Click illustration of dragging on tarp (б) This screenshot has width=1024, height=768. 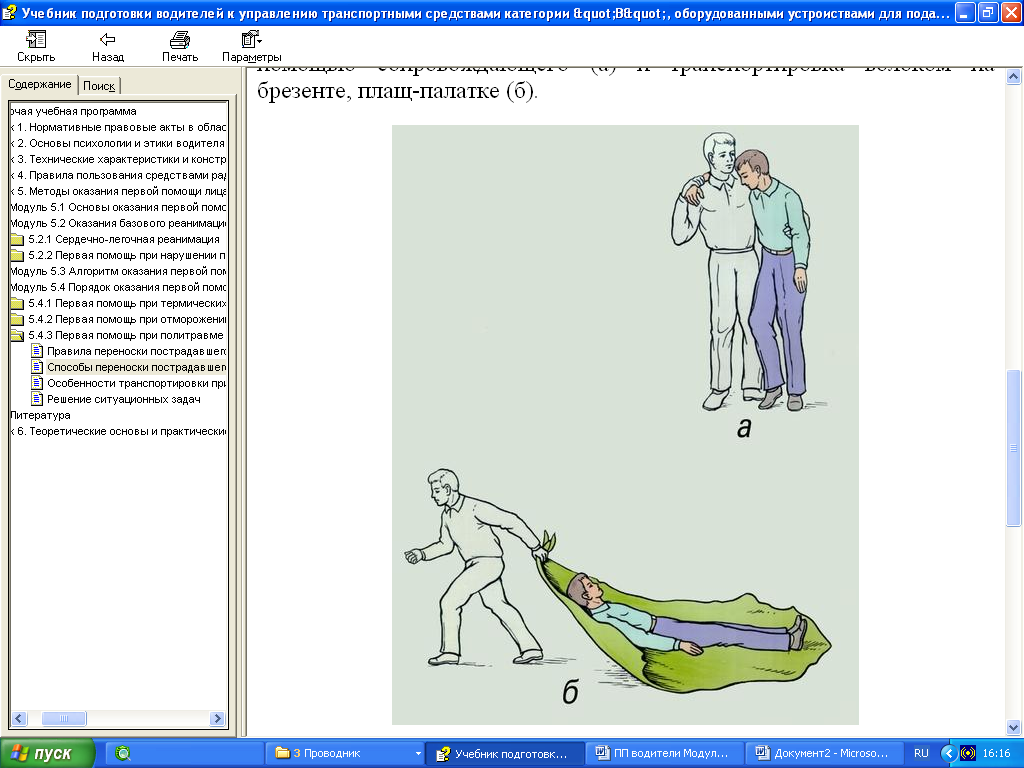616,580
